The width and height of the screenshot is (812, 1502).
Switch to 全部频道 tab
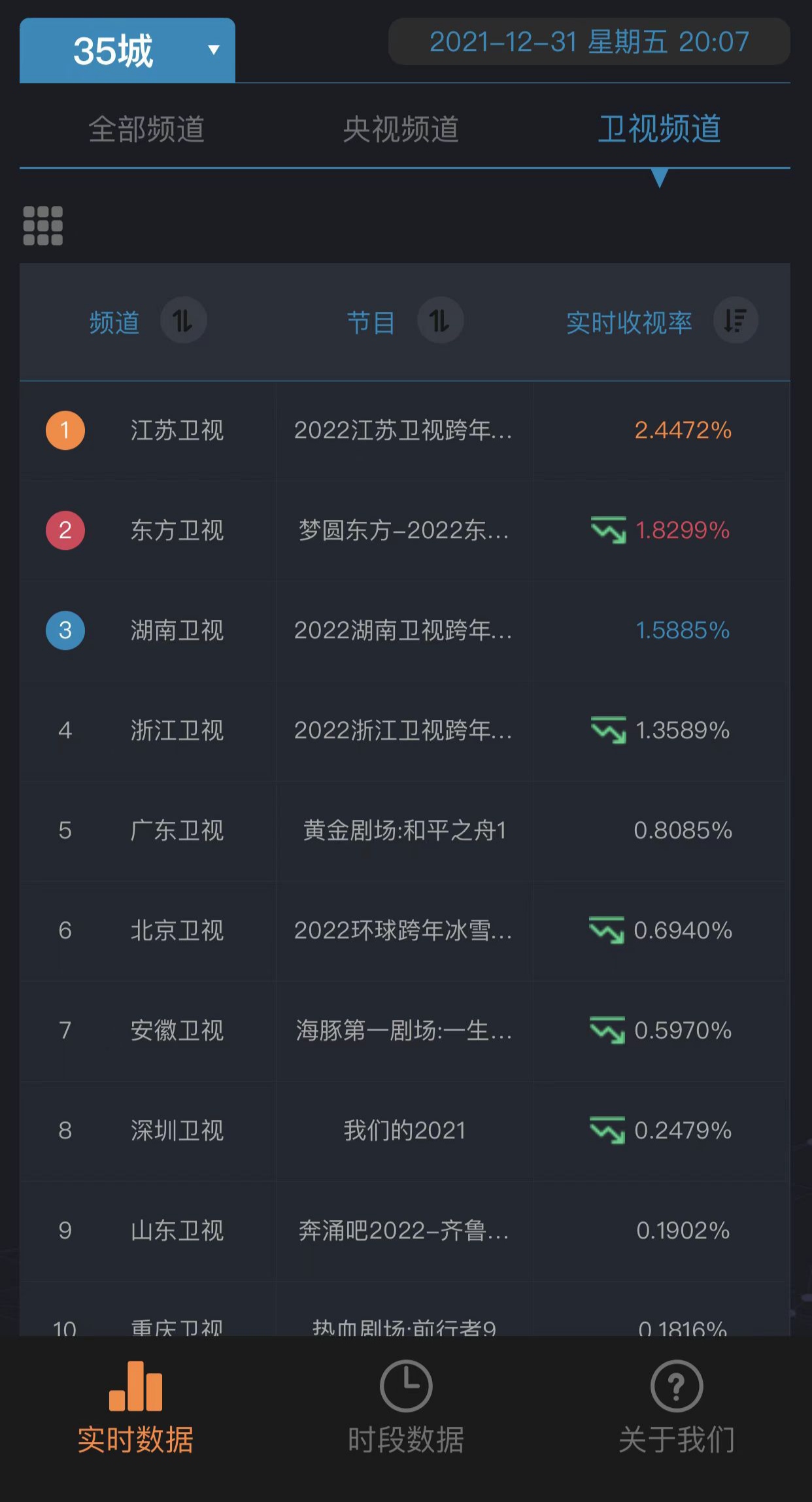coord(146,129)
